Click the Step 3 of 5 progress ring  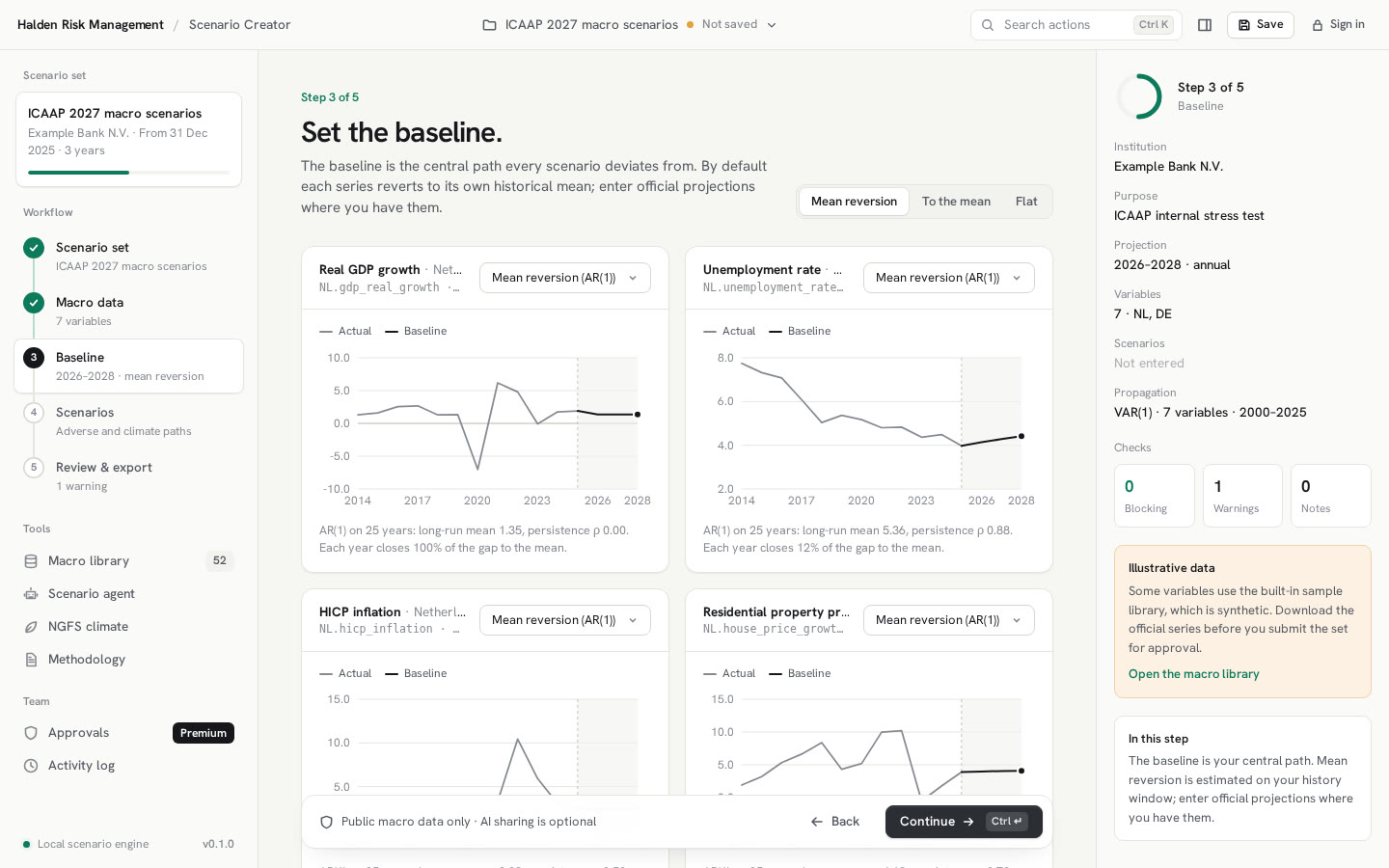pos(1139,96)
